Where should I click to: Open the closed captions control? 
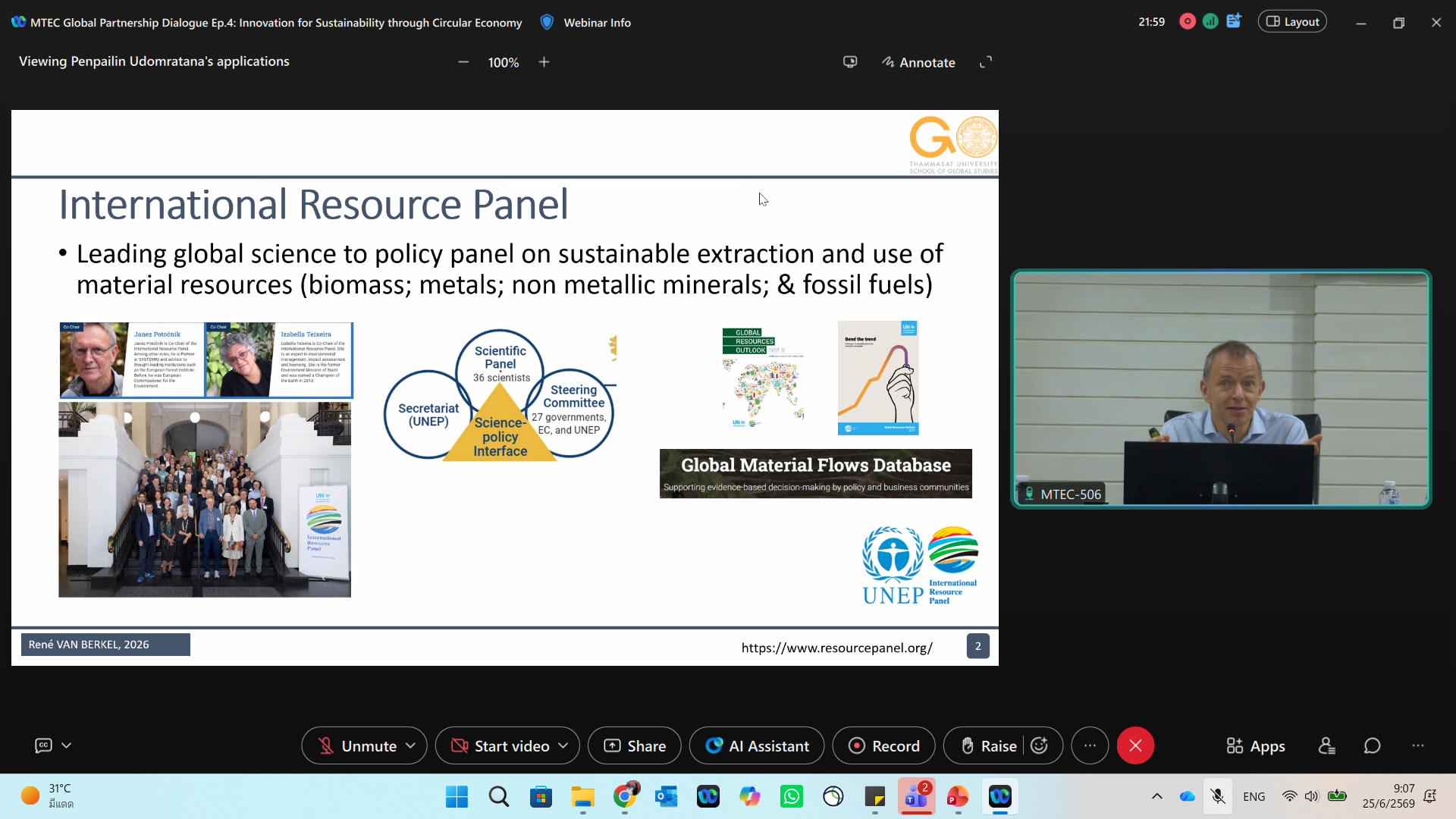tap(43, 745)
